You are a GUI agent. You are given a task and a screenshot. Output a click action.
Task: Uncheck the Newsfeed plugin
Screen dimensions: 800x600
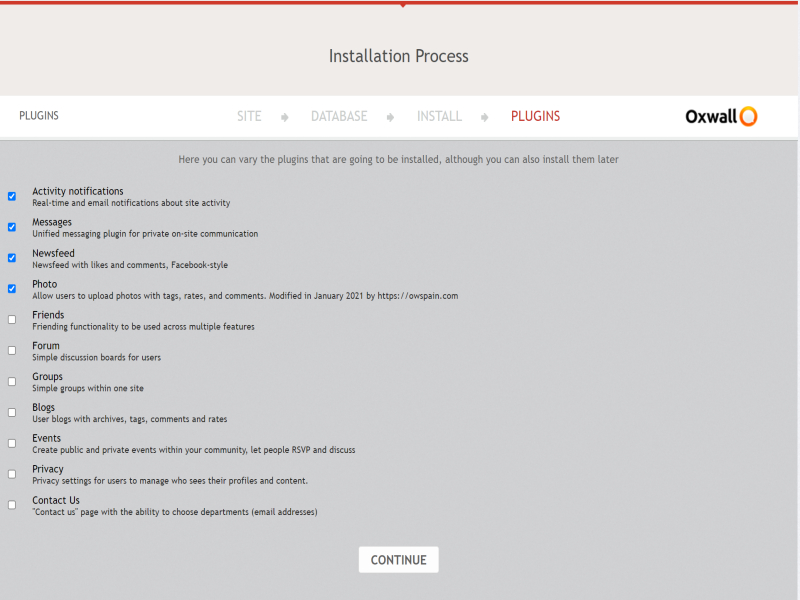pos(12,258)
